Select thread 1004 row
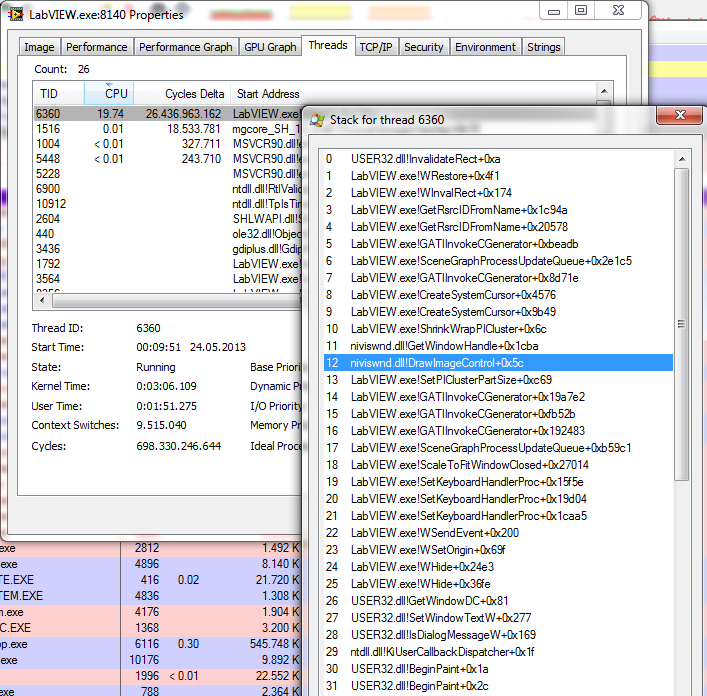This screenshot has height=696, width=707. point(169,144)
